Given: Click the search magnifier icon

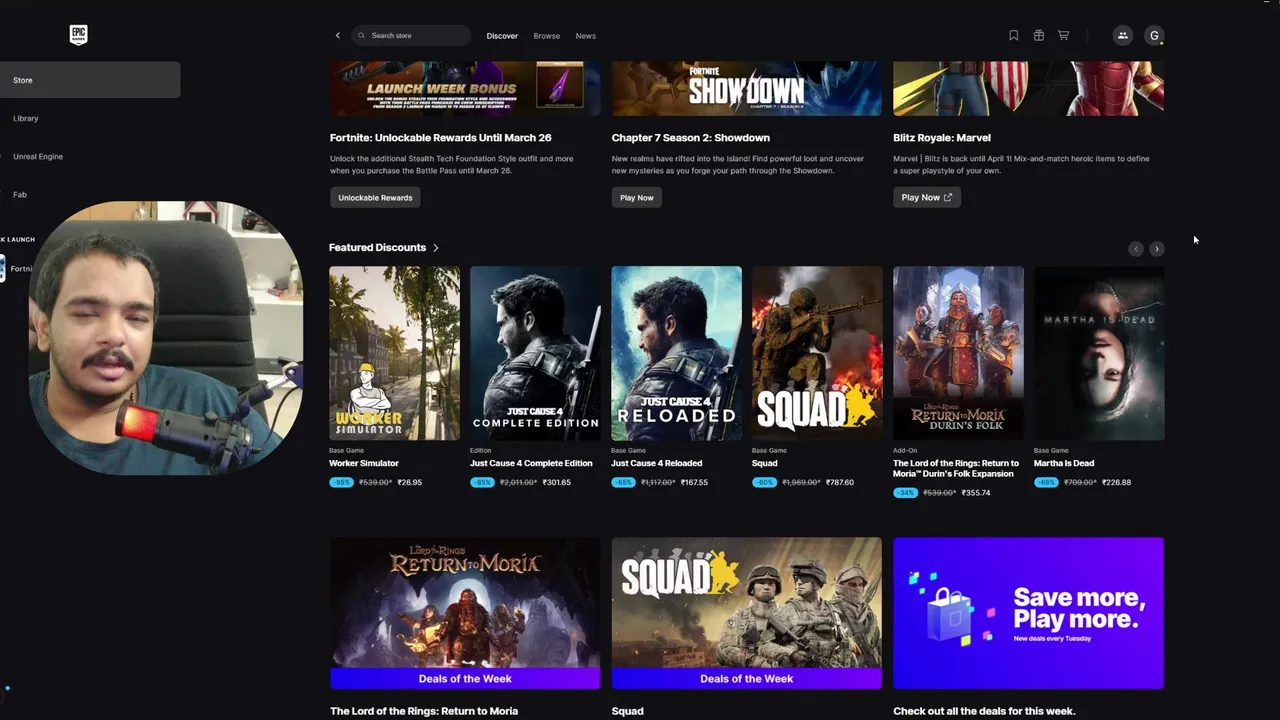Looking at the screenshot, I should (x=361, y=36).
